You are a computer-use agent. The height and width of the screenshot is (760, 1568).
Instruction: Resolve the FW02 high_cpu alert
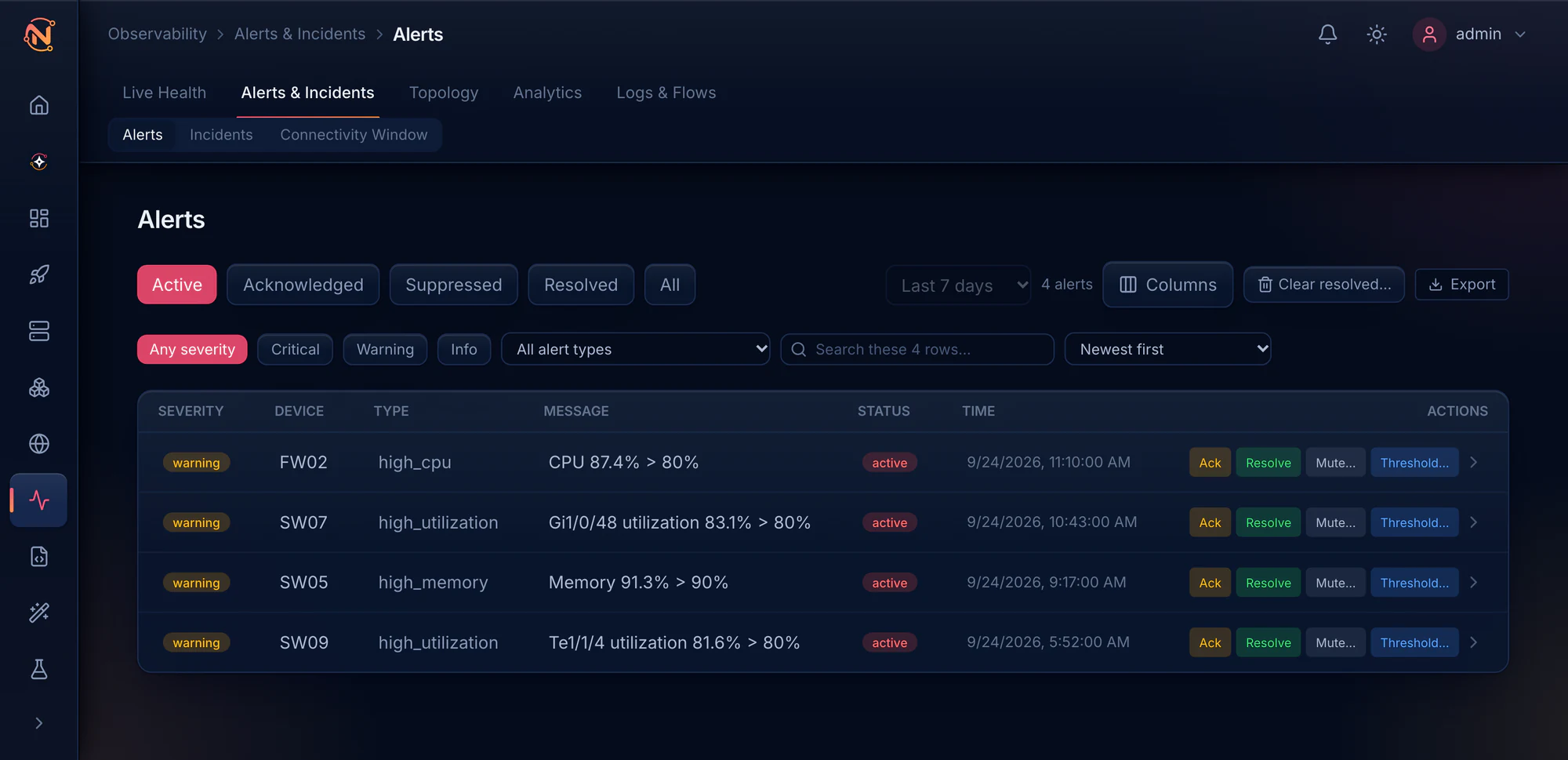(1269, 463)
